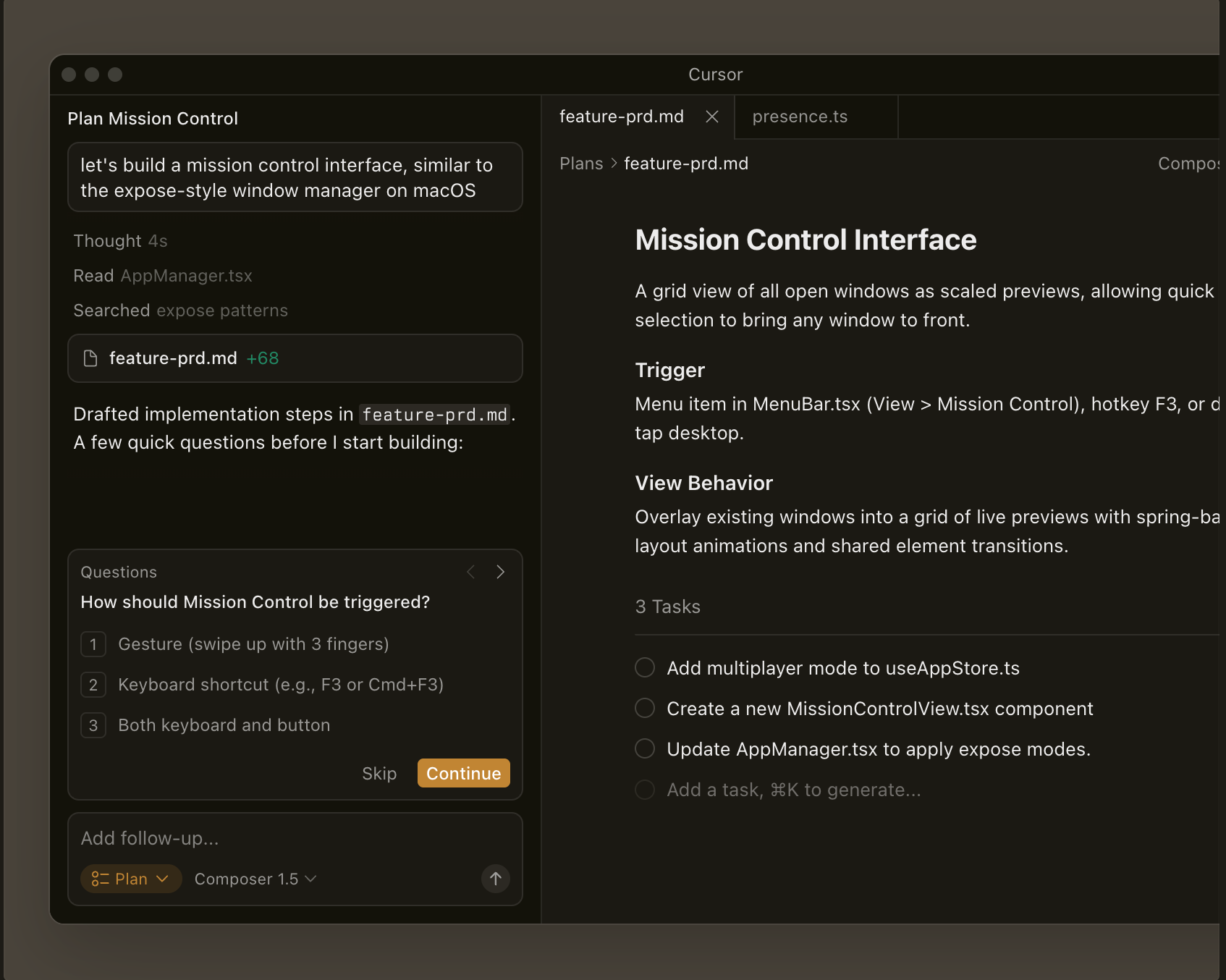Go to previous question with left chevron

[x=471, y=572]
